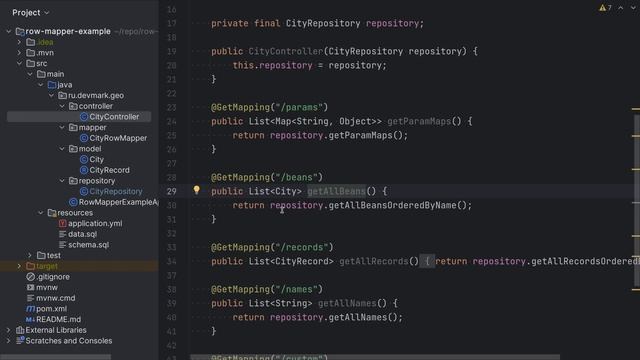This screenshot has width=640, height=360.
Task: Click the README.md markdown icon
Action: pyautogui.click(x=31, y=319)
